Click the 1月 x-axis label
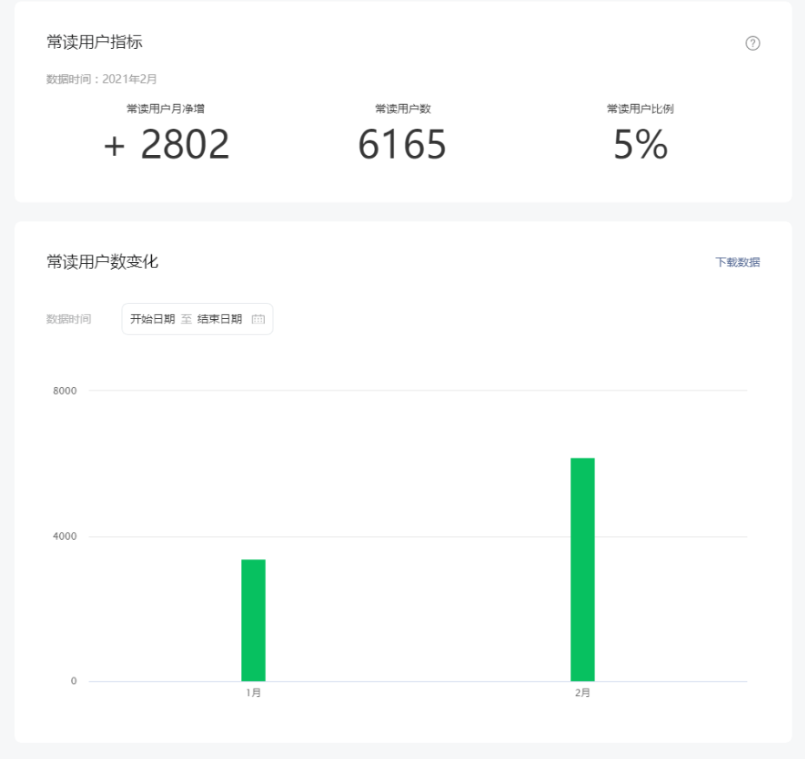The height and width of the screenshot is (759, 805). pyautogui.click(x=253, y=693)
